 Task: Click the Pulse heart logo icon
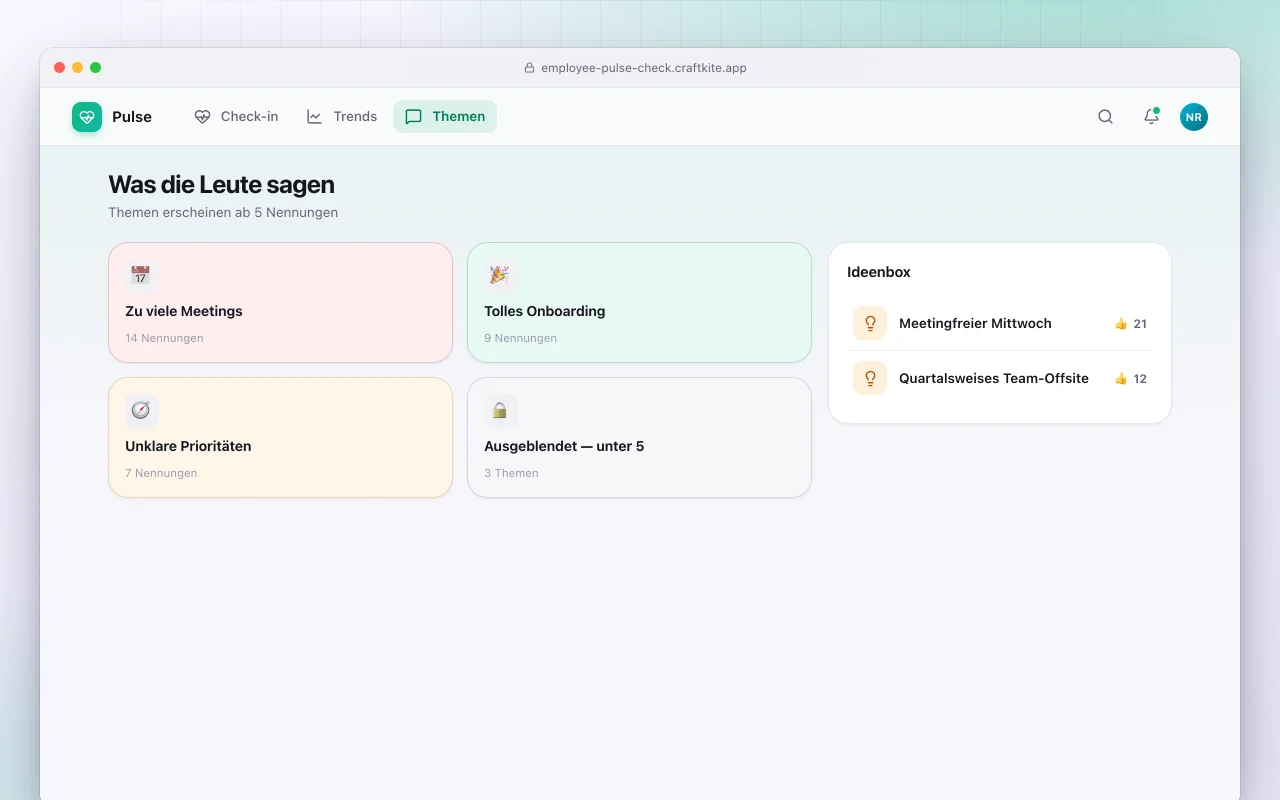point(87,117)
